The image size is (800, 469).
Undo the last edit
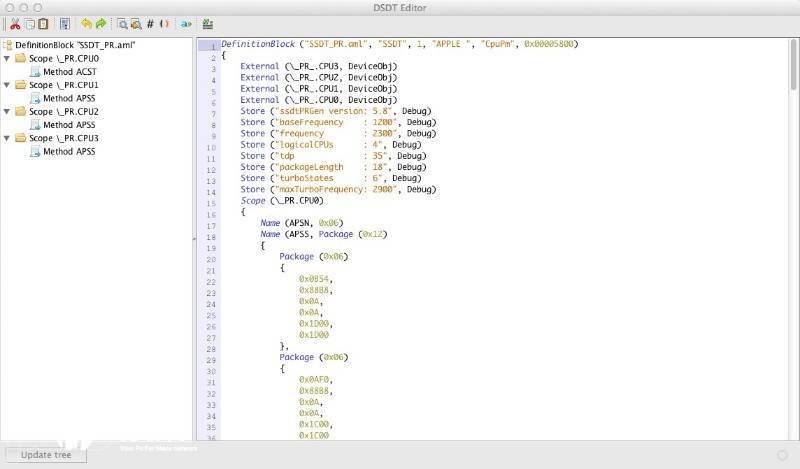86,23
